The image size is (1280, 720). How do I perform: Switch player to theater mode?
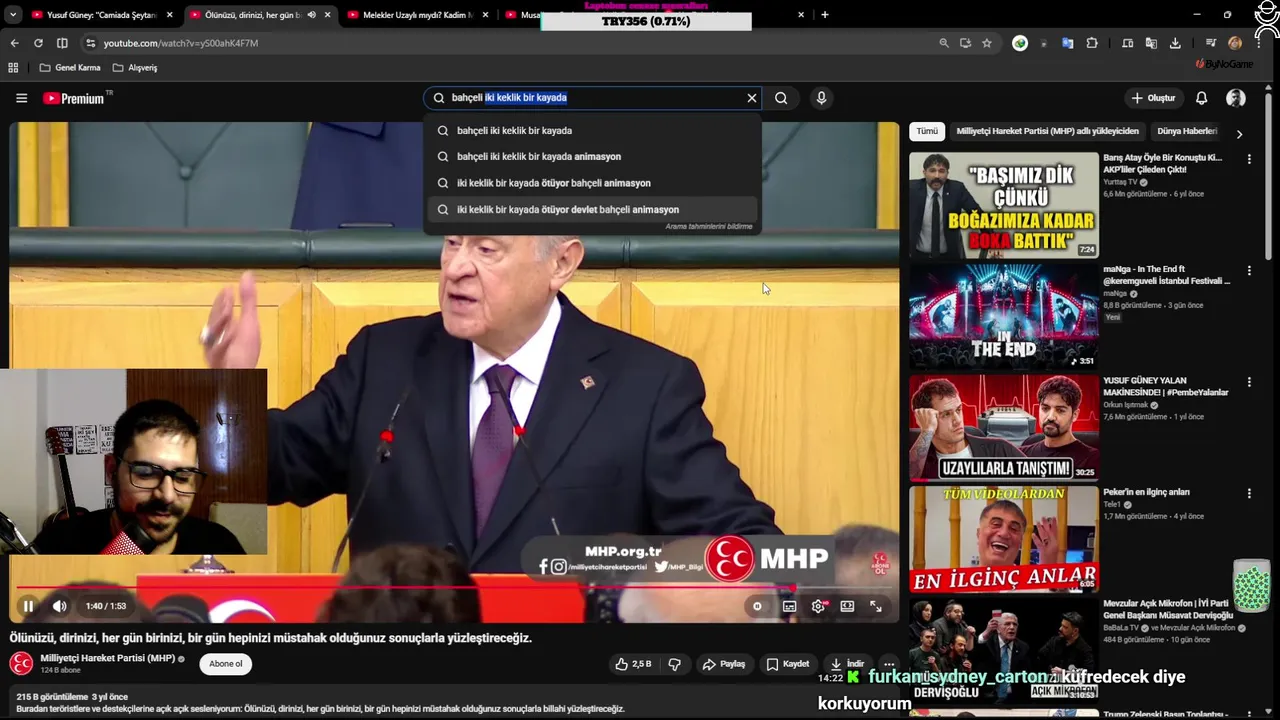847,606
